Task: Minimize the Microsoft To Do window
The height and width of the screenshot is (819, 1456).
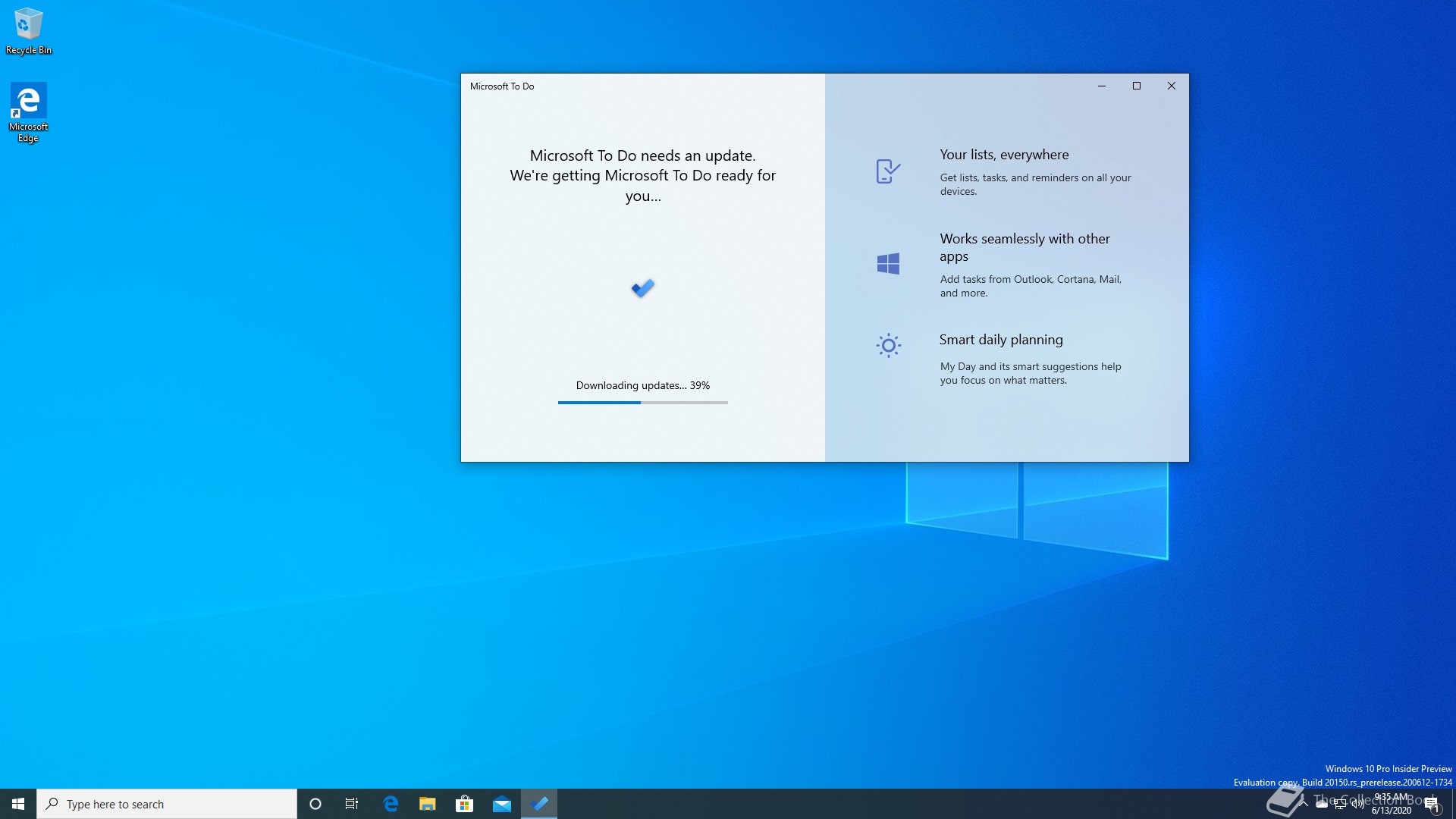Action: click(x=1102, y=86)
